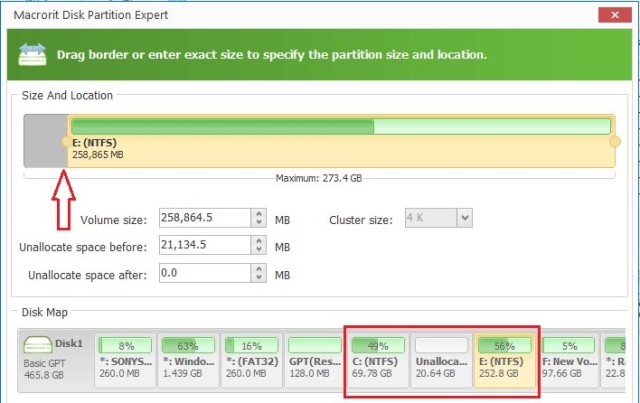Increase Unallocate space before value
This screenshot has height=403, width=640.
click(259, 241)
